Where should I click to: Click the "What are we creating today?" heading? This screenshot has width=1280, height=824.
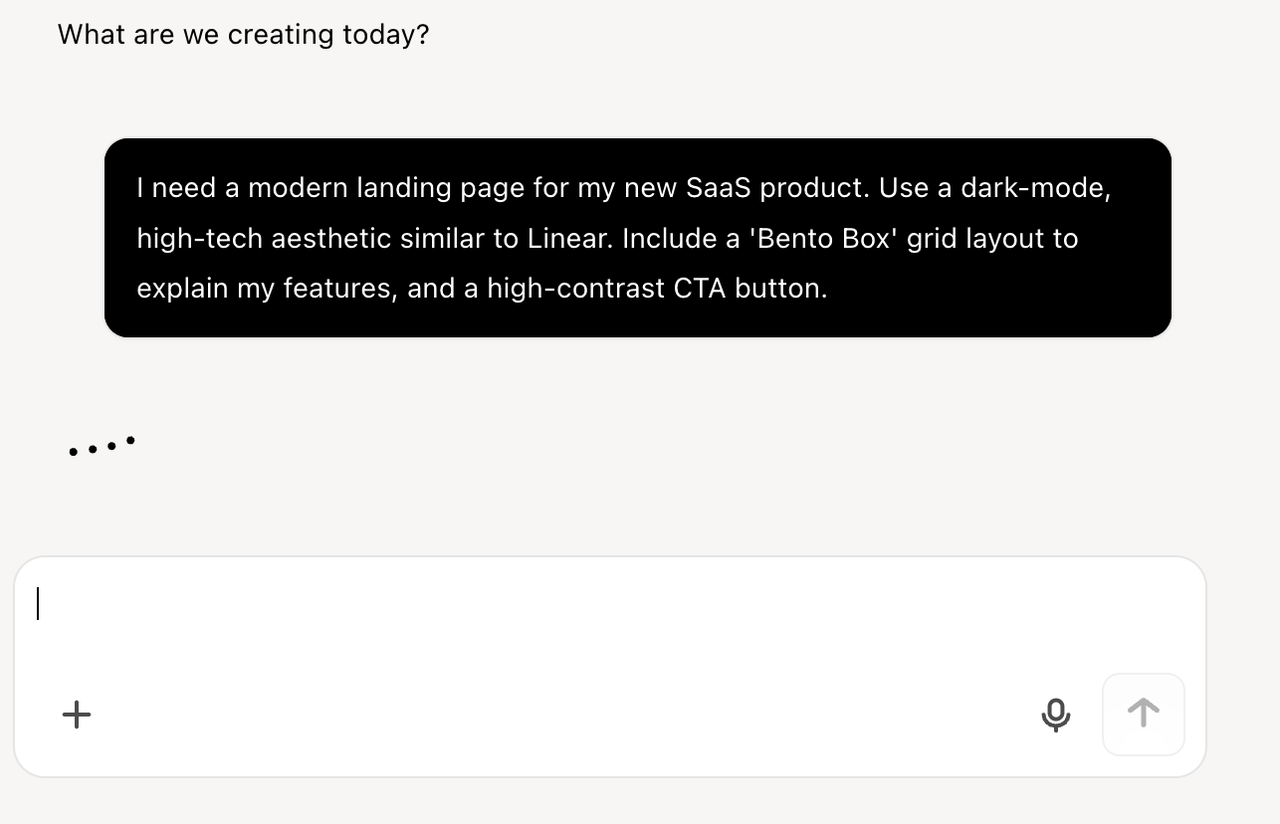pyautogui.click(x=243, y=35)
